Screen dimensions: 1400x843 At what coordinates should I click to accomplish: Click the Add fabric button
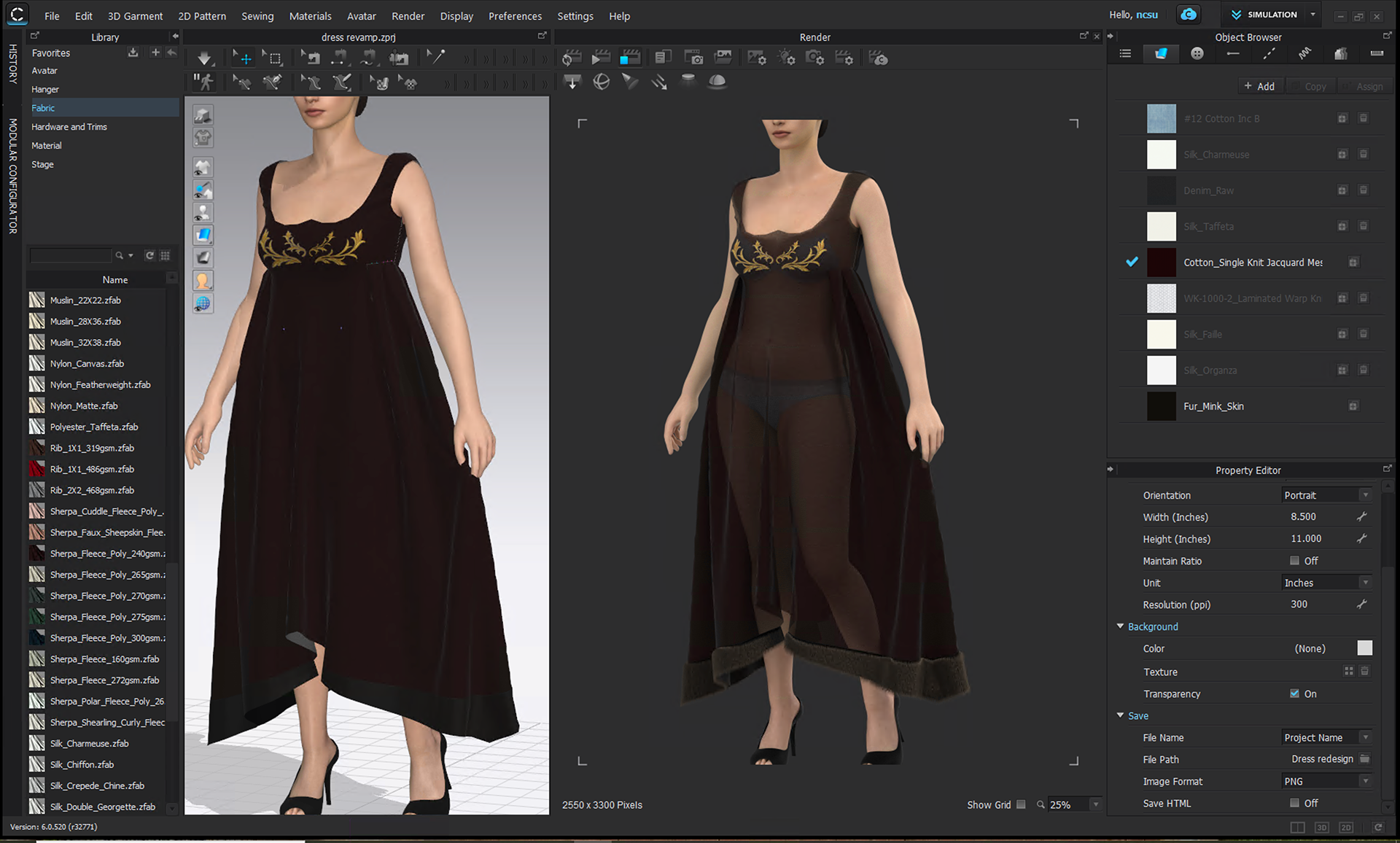pyautogui.click(x=1259, y=86)
